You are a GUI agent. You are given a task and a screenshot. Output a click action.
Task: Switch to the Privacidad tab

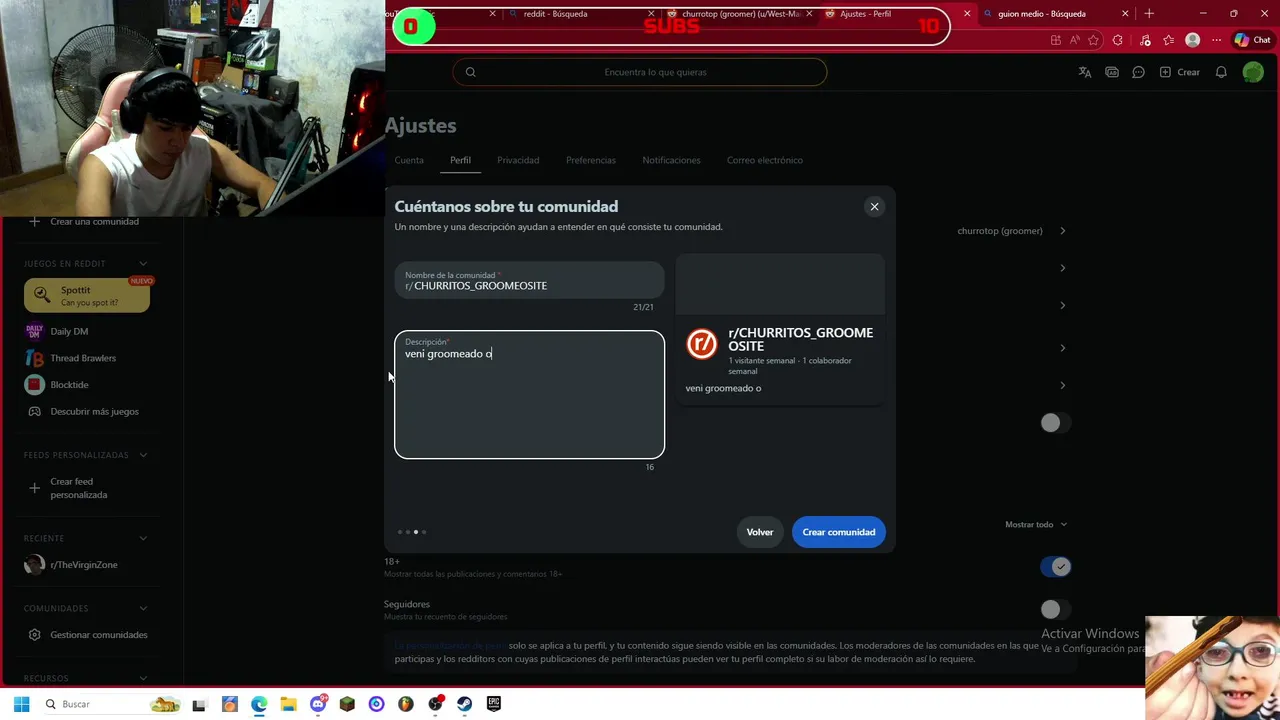(x=518, y=160)
